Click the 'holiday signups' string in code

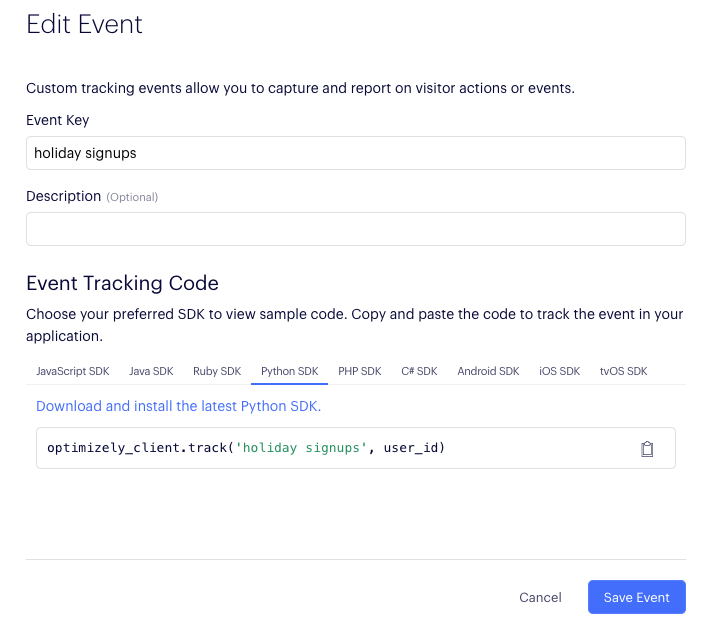301,448
